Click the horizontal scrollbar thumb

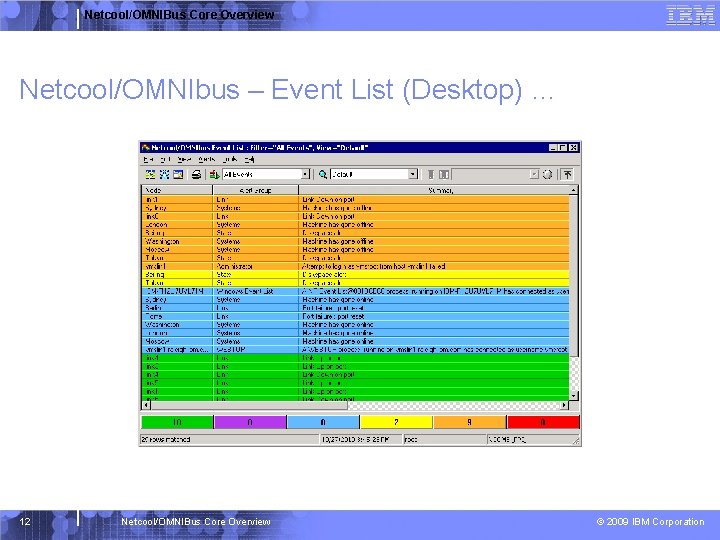click(249, 405)
